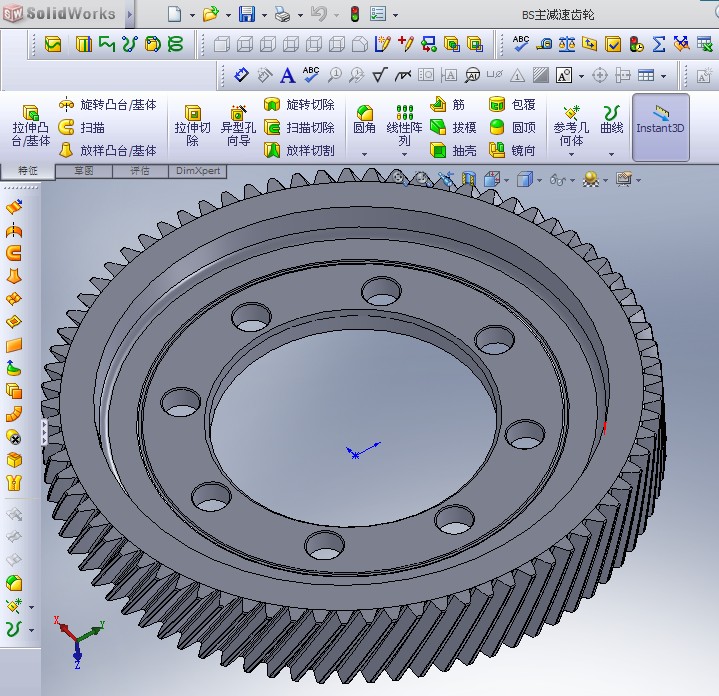Click 参考几何体 reference geometry tool

(x=571, y=126)
